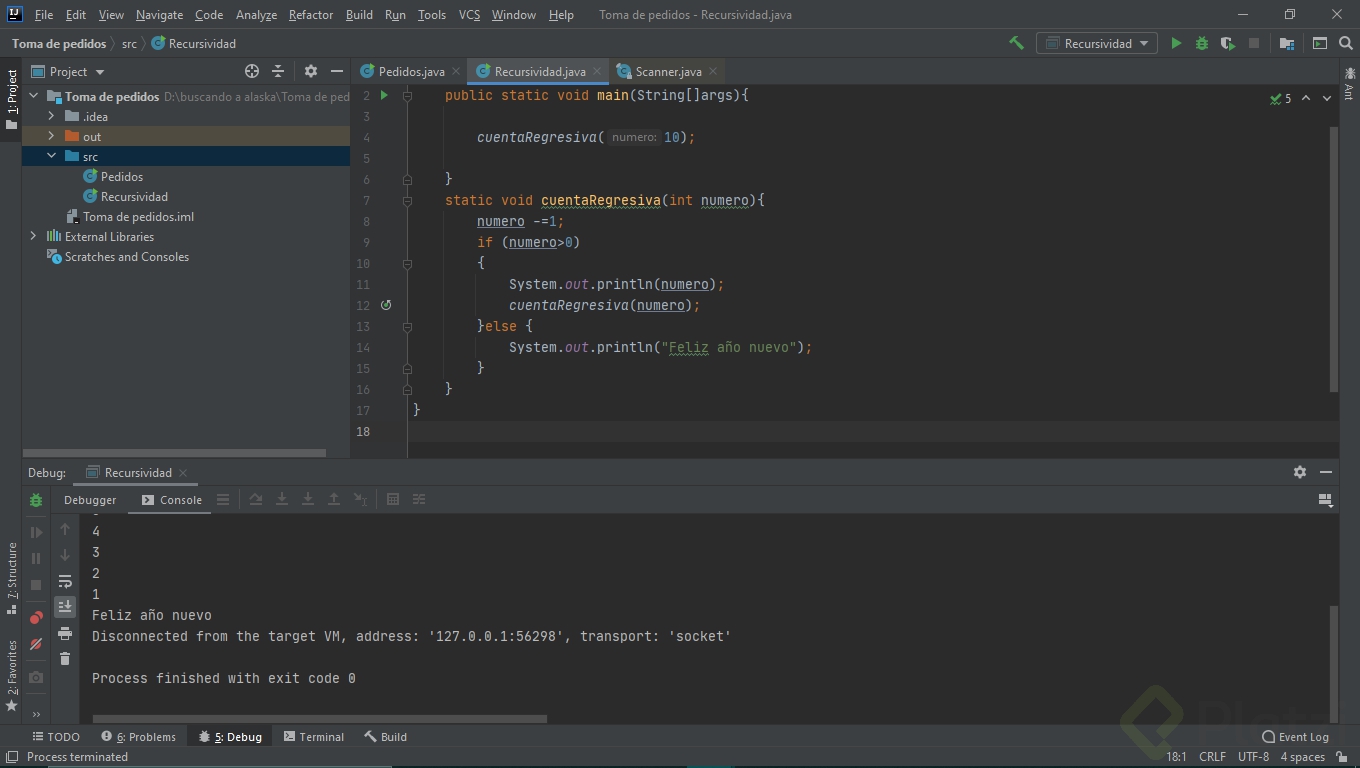1360x768 pixels.
Task: Click the Evaluate Expression calculator icon
Action: click(x=393, y=499)
